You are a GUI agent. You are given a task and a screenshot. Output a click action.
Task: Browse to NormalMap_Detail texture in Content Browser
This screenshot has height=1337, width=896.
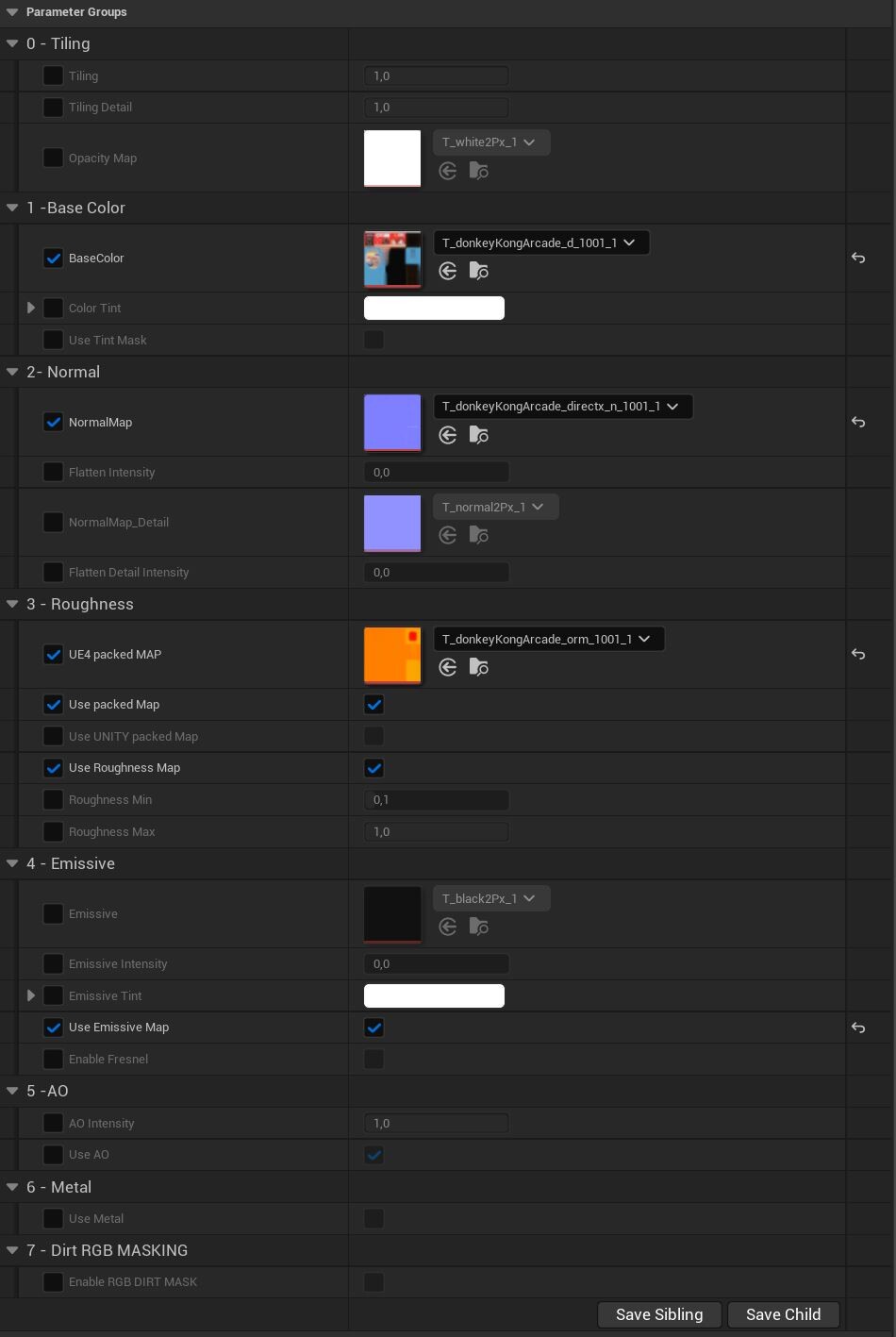click(x=479, y=535)
